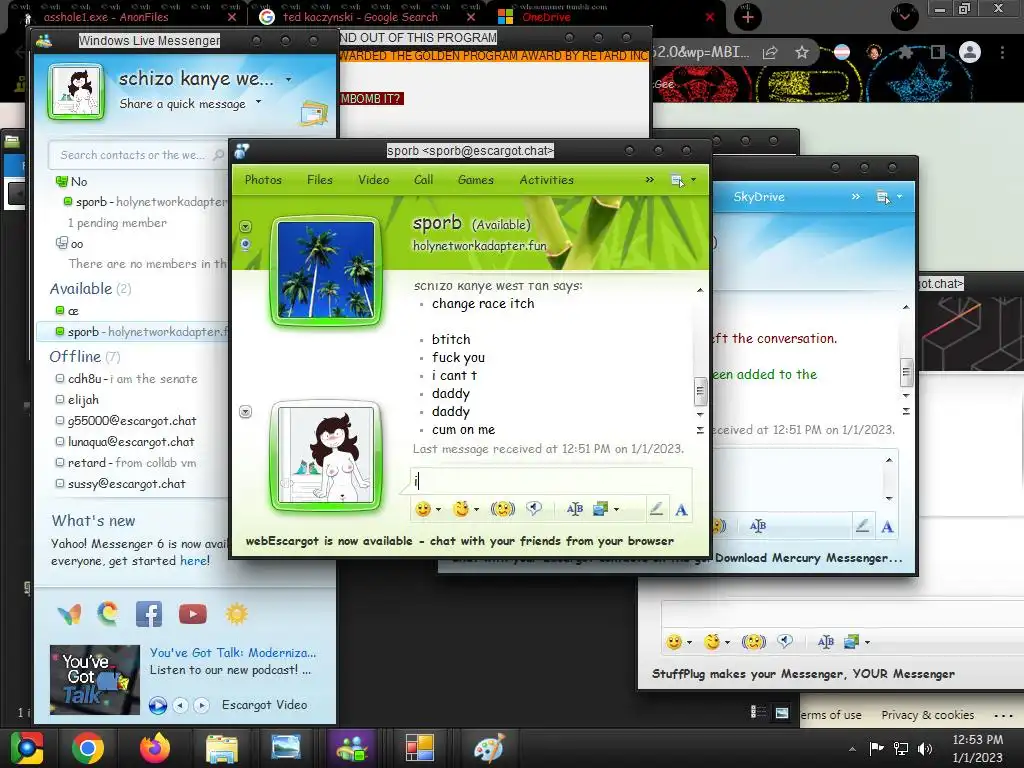1024x768 pixels.
Task: Start Video from the sporb chat toolbar
Action: coord(374,180)
